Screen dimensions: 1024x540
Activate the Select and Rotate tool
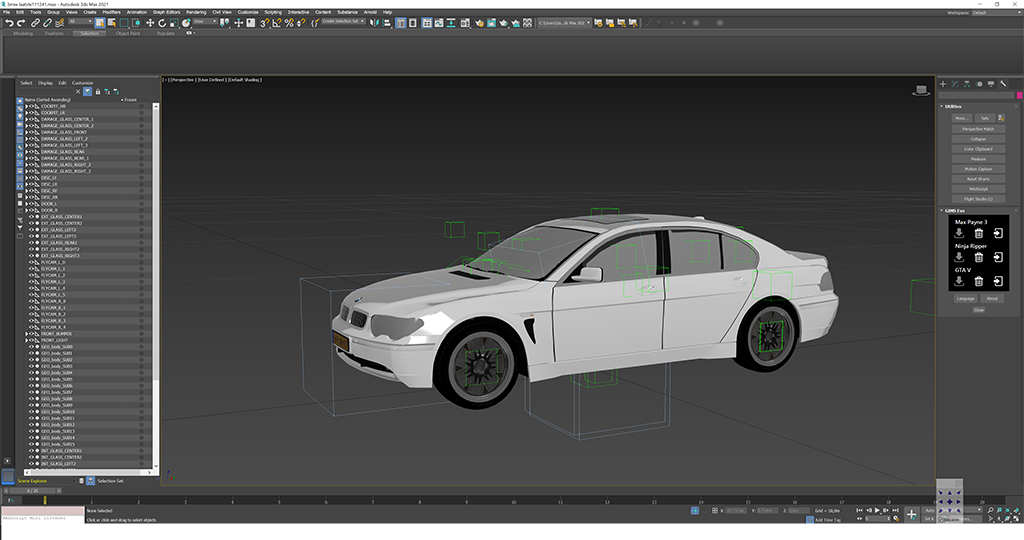click(162, 23)
